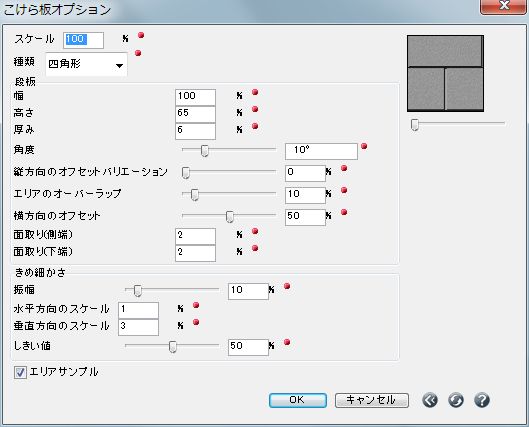
Task: Click the 厚み input field
Action: click(195, 131)
